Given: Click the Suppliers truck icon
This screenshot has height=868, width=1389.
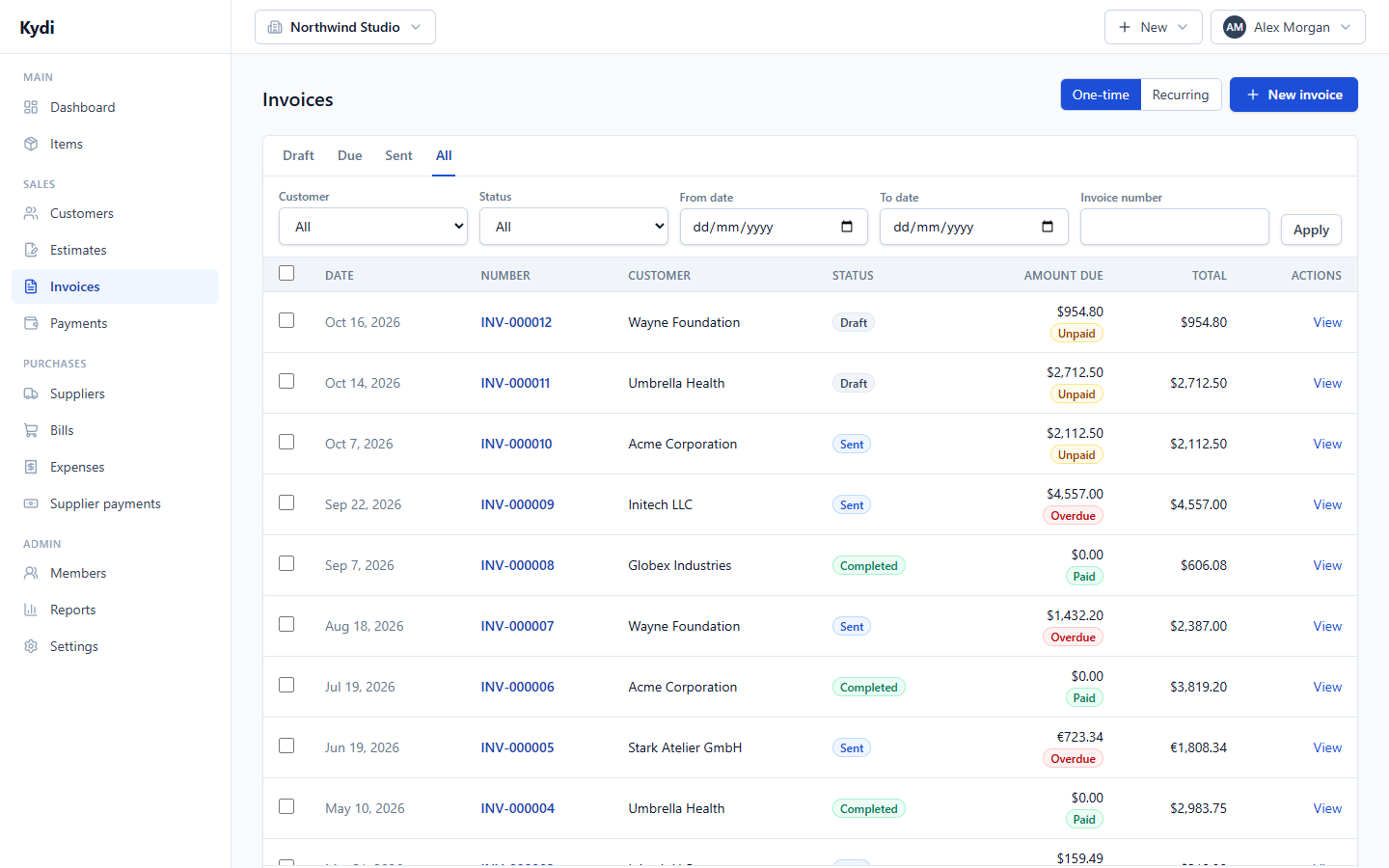Looking at the screenshot, I should pyautogui.click(x=31, y=393).
